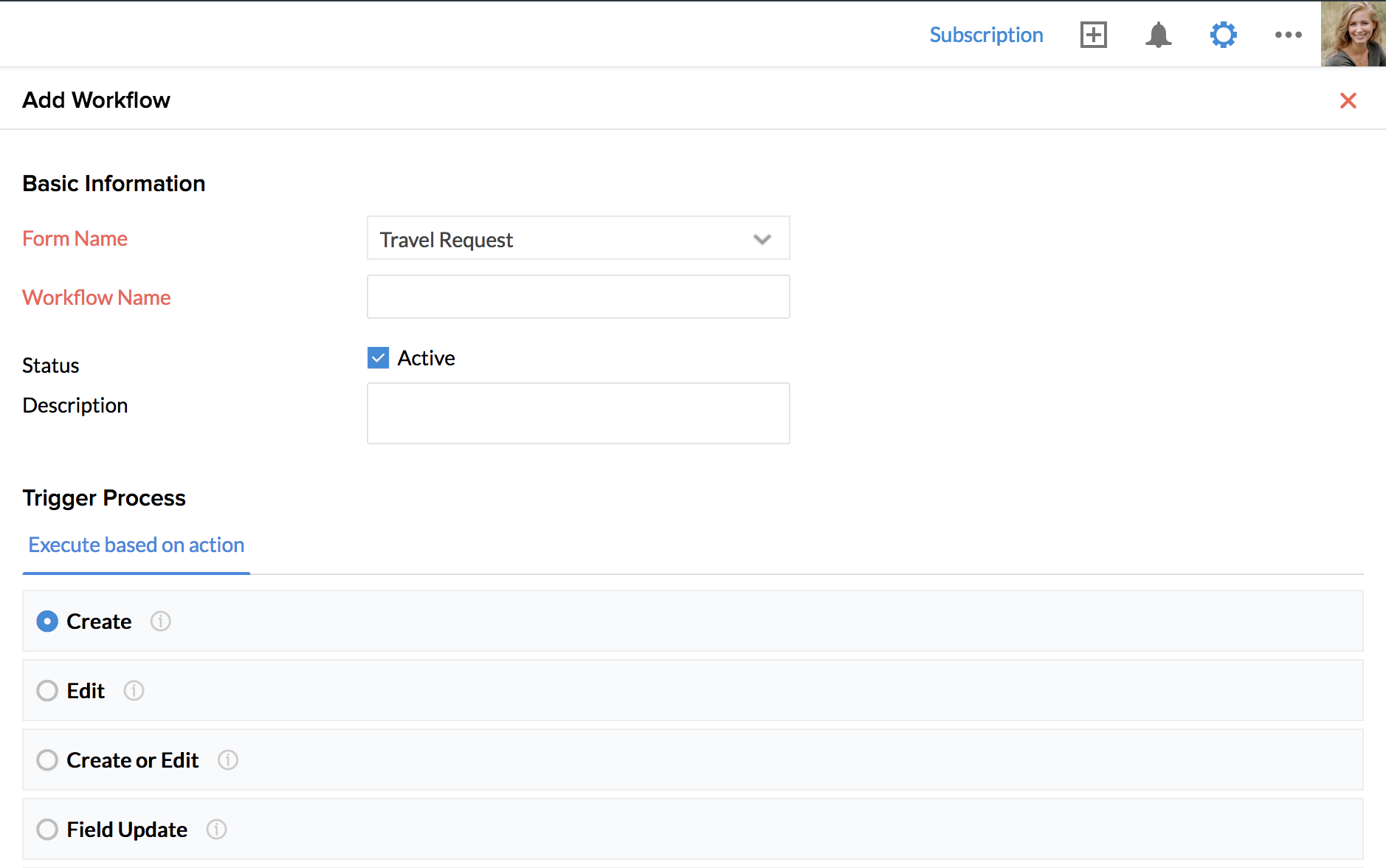
Task: Close the Add Workflow panel
Action: 1348,100
